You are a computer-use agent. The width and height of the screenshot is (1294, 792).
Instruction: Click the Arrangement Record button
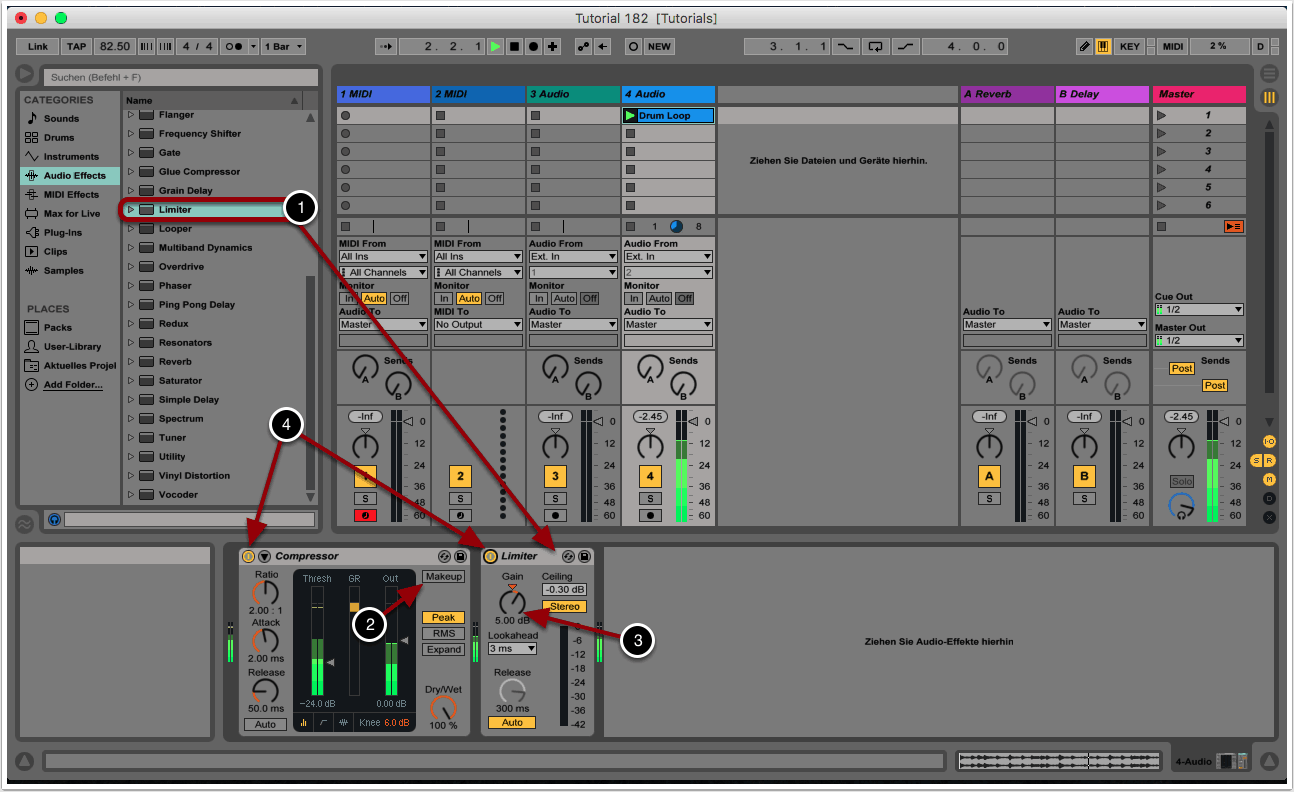pyautogui.click(x=533, y=46)
